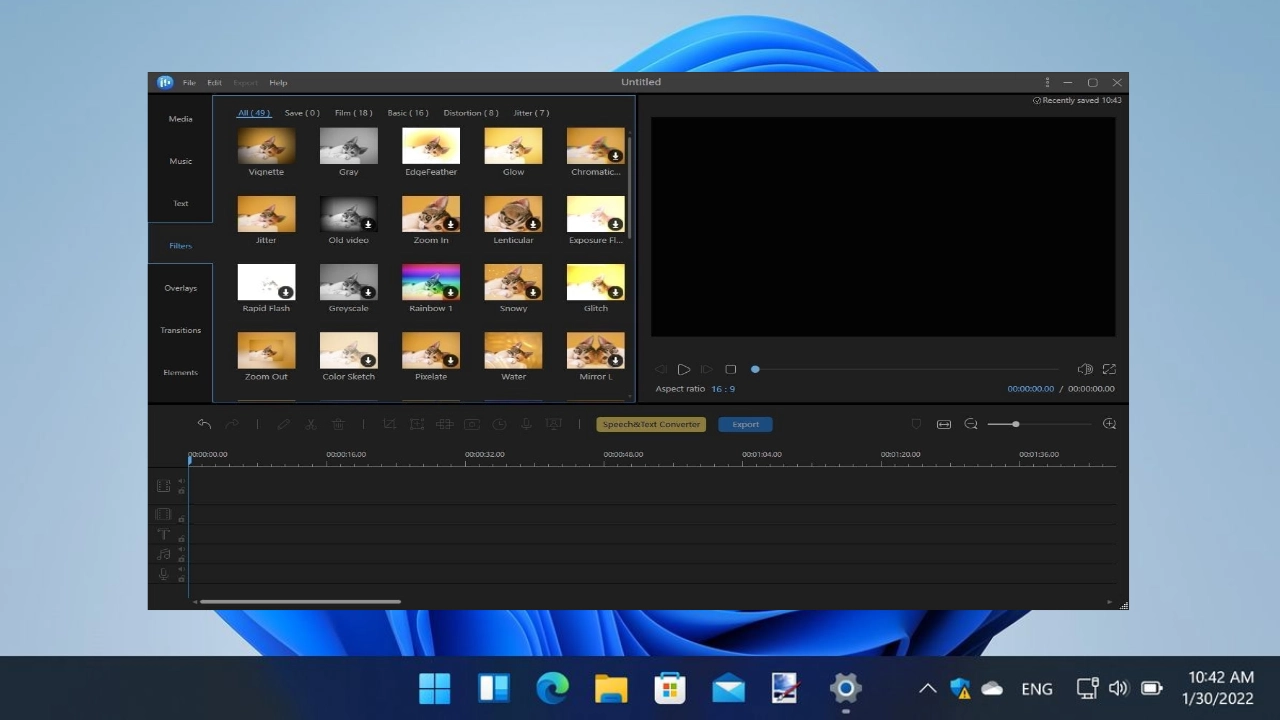Viewport: 1280px width, 720px height.
Task: Download the Rainbow 1 filter
Action: [x=451, y=292]
